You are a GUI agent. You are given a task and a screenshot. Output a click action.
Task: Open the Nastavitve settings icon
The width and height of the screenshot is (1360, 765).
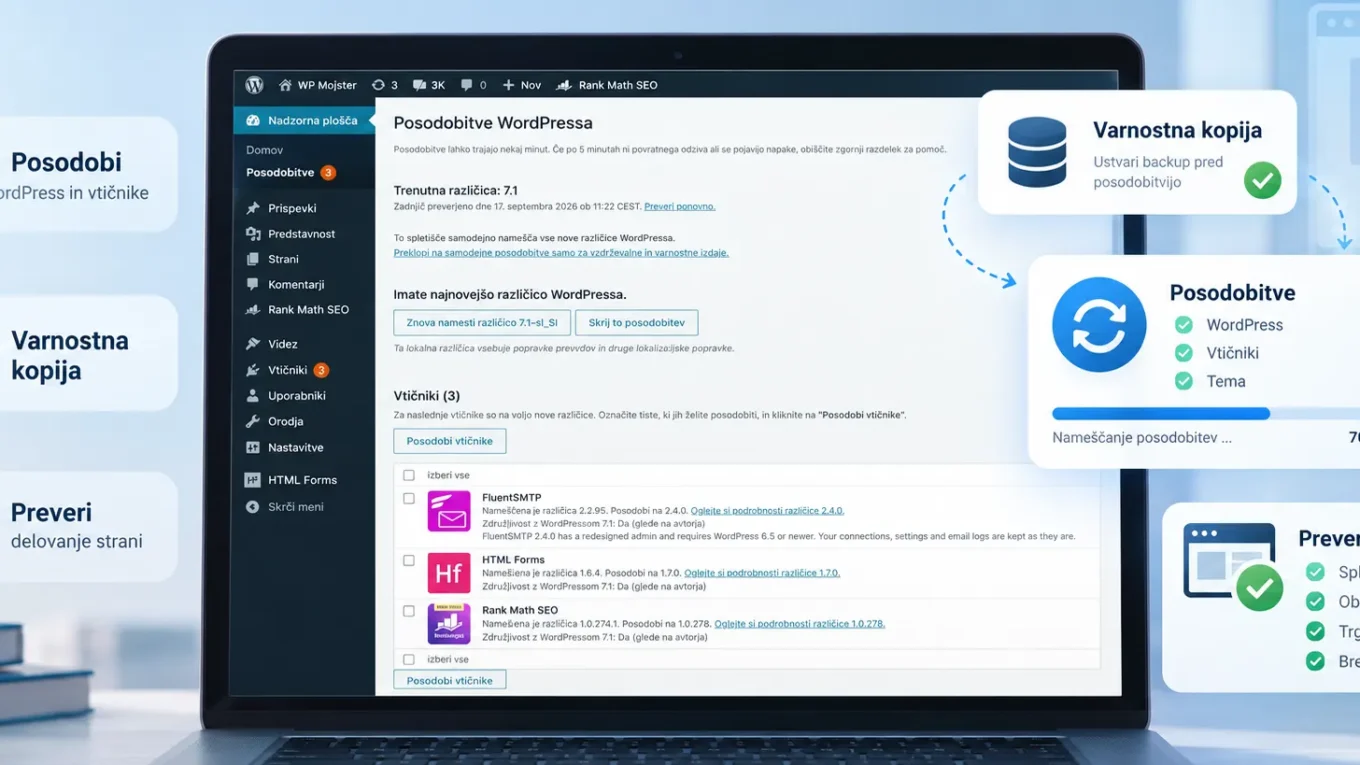tap(253, 448)
